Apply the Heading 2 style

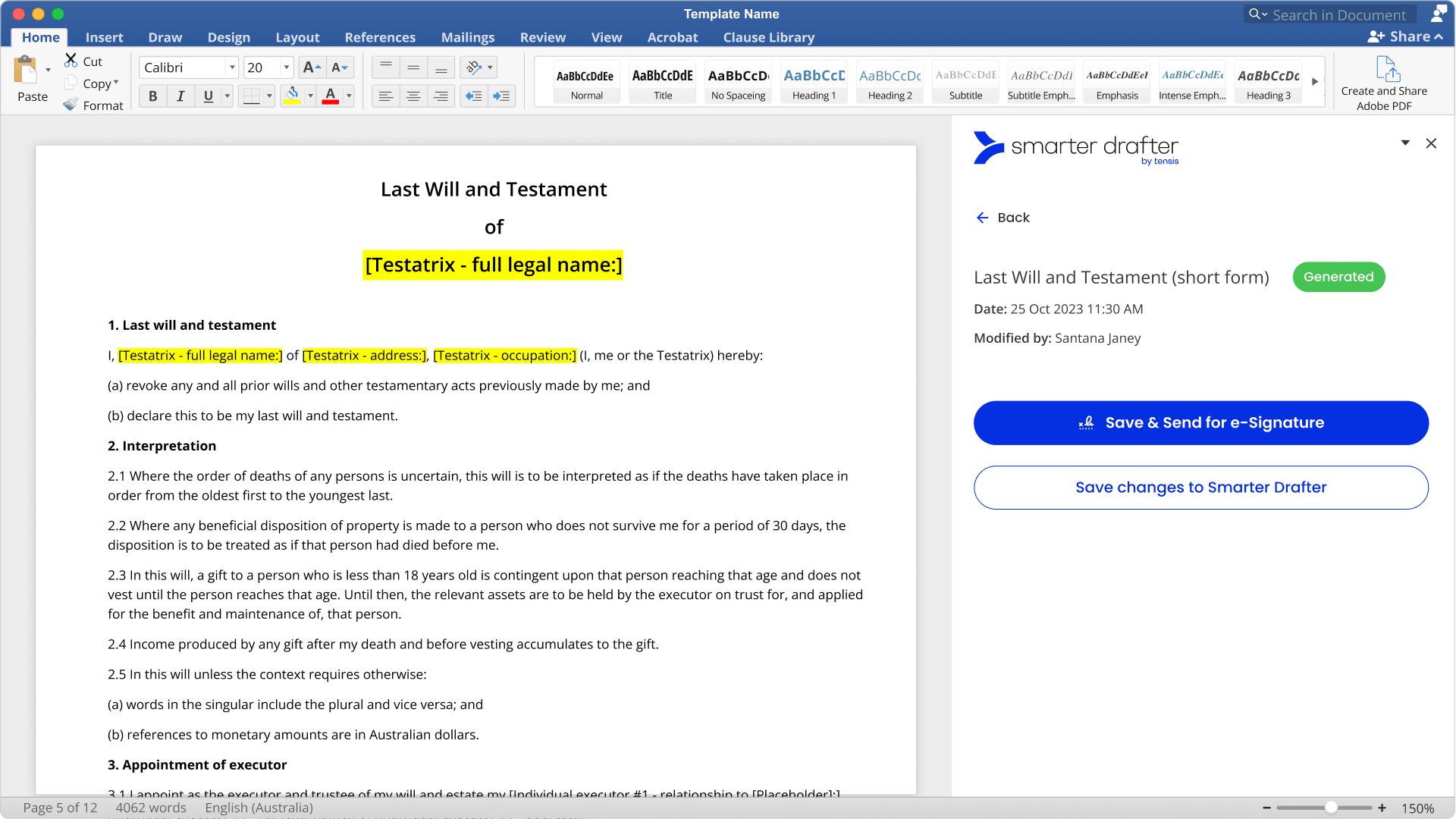click(890, 83)
